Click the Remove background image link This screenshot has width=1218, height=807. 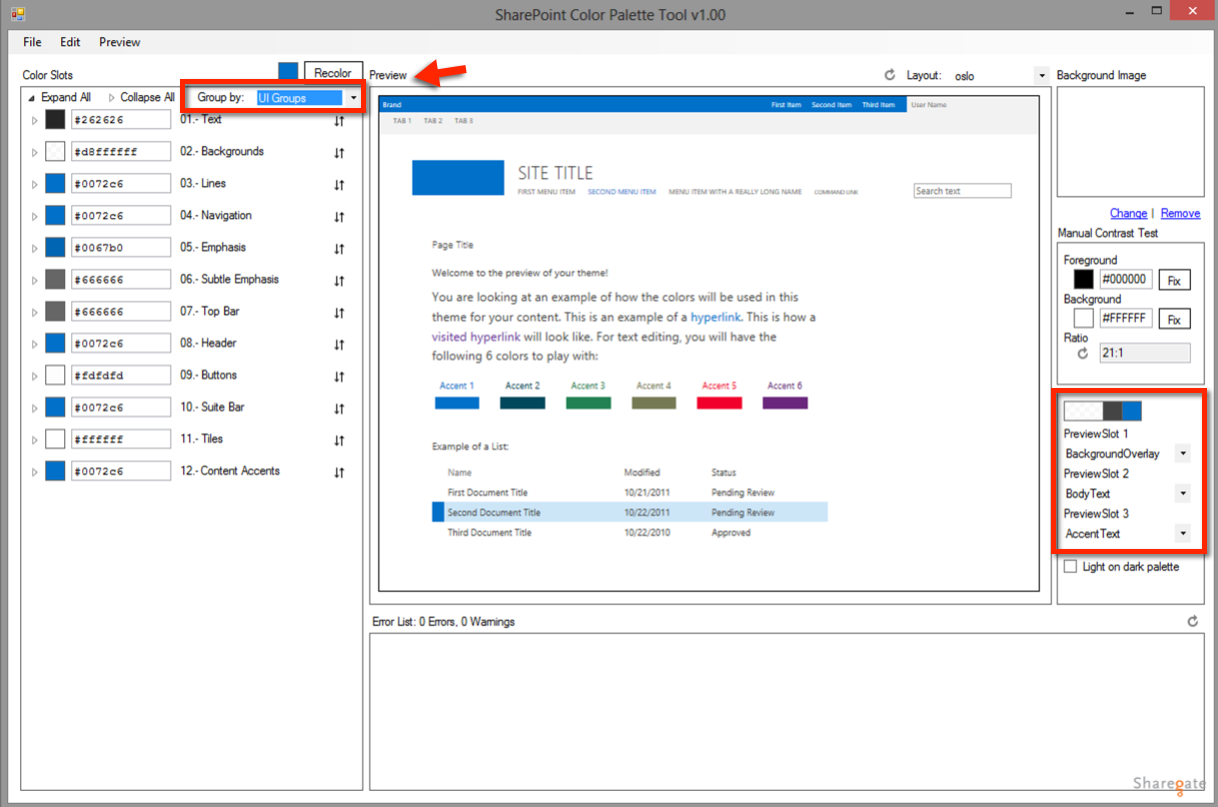tap(1180, 213)
